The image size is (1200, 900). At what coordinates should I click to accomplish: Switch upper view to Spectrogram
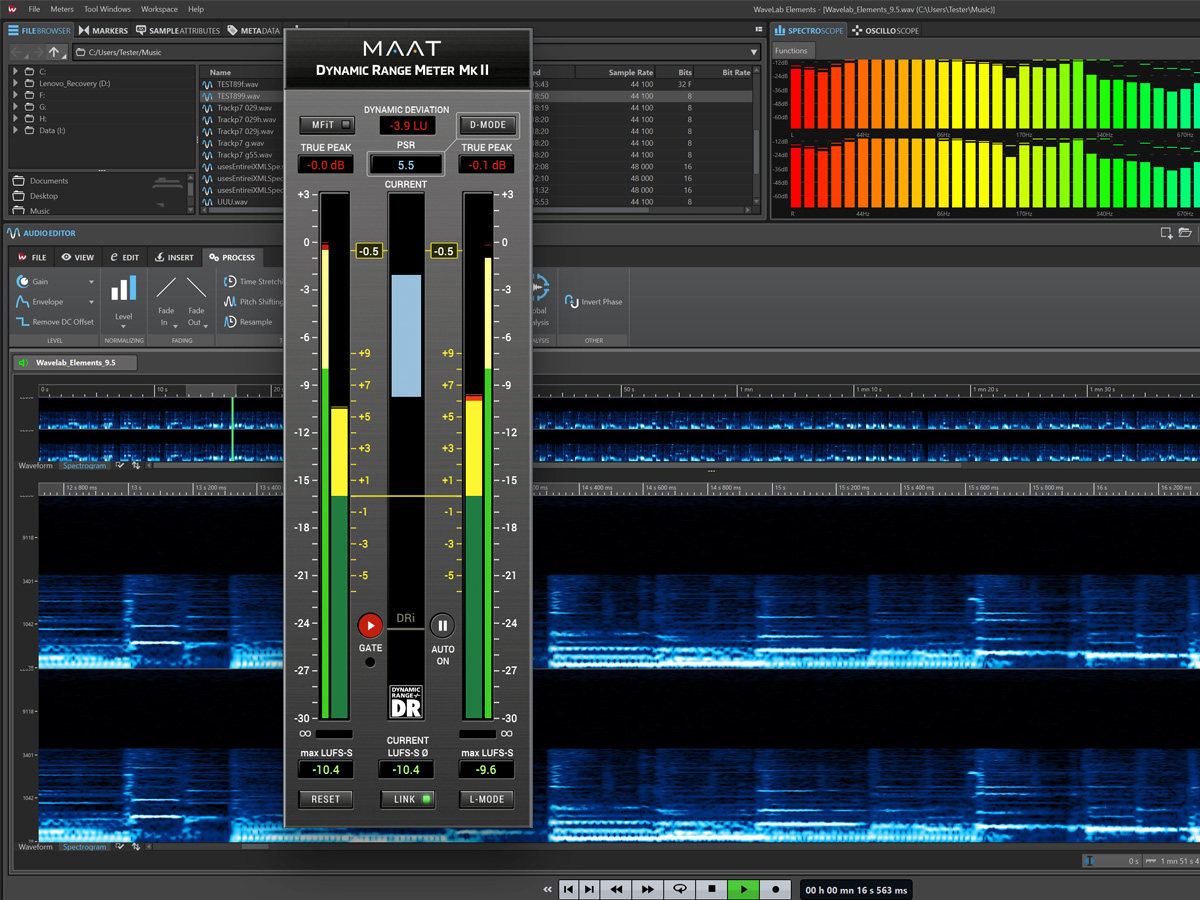(x=84, y=466)
